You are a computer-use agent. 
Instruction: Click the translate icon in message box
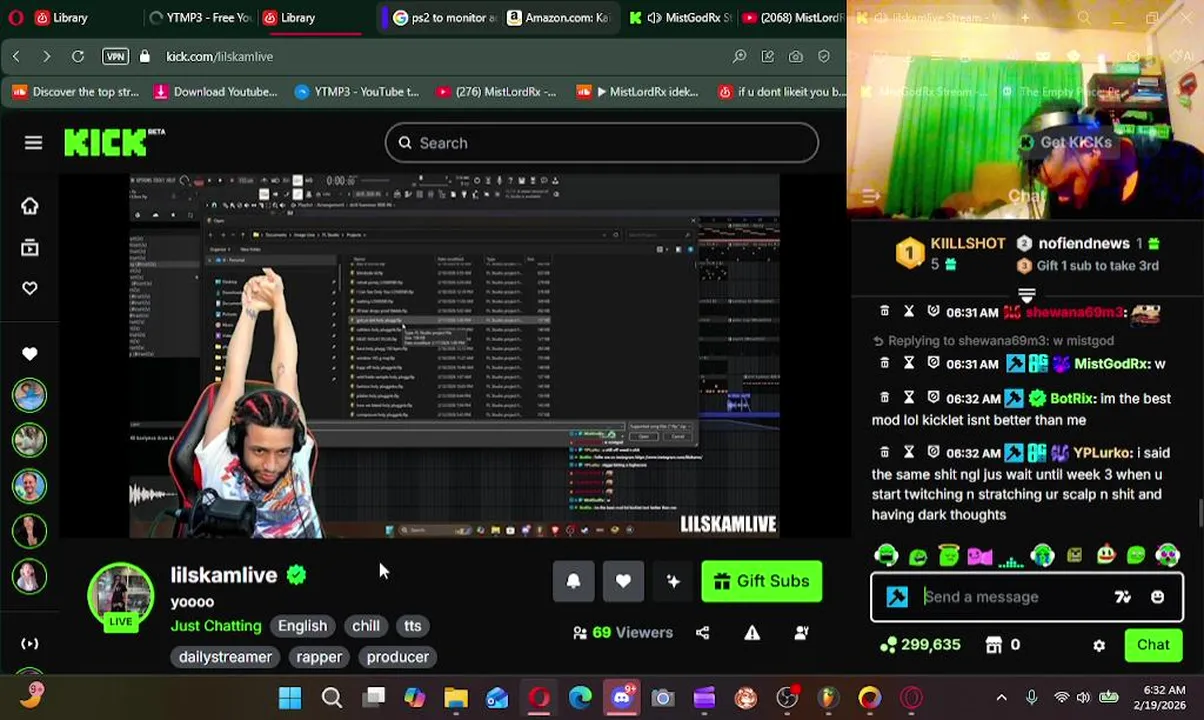[x=1122, y=597]
